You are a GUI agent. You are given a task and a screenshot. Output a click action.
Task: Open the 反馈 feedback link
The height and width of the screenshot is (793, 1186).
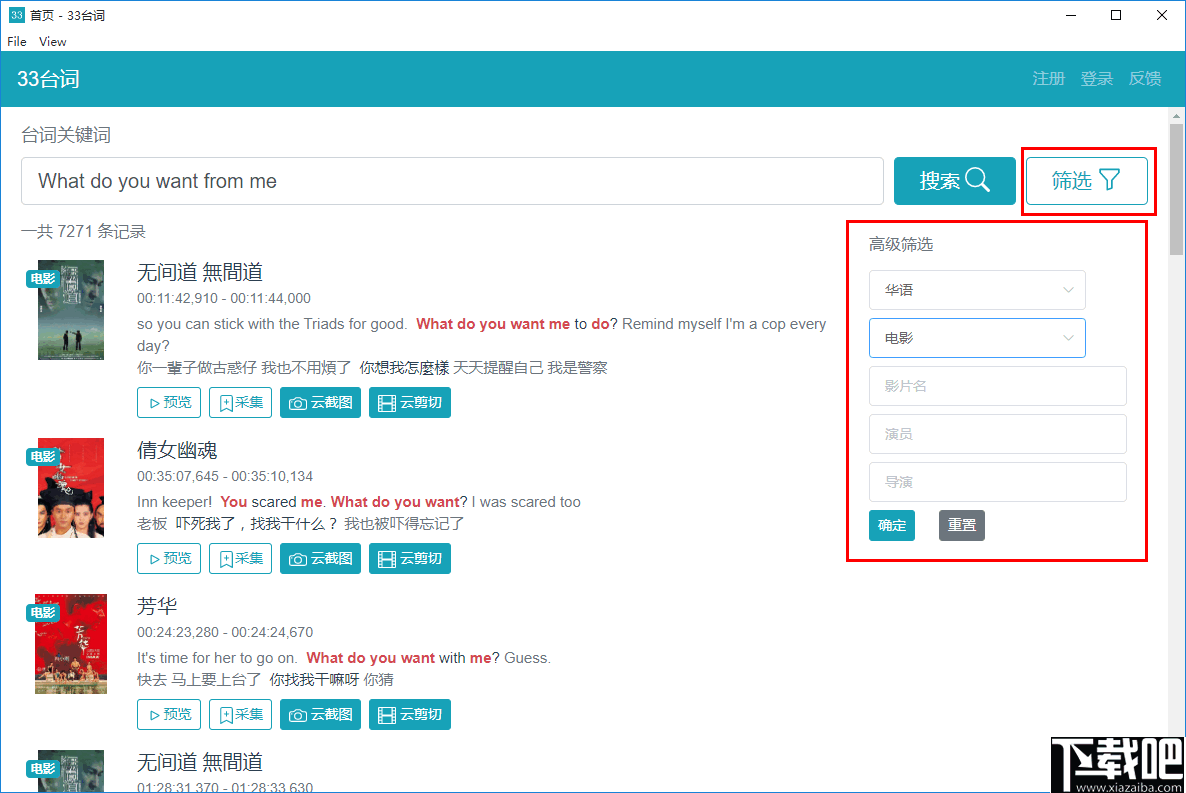[x=1145, y=79]
